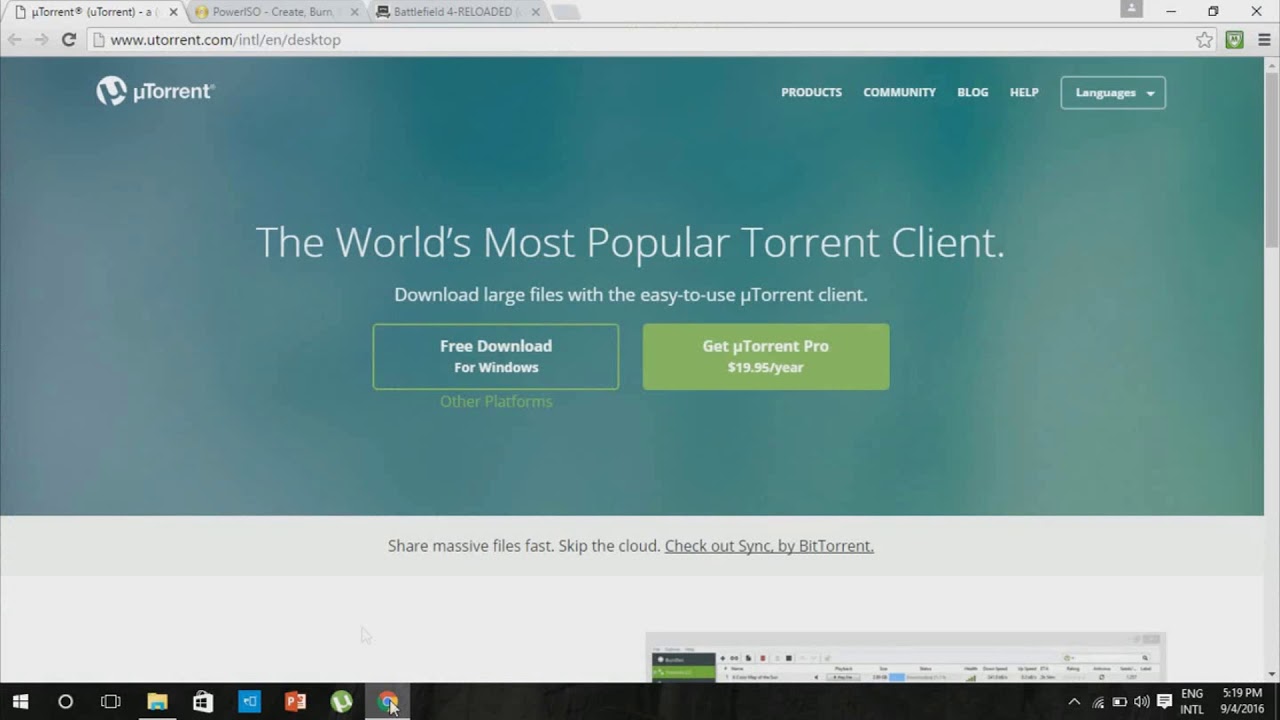The width and height of the screenshot is (1280, 720).
Task: Open Other Platforms link
Action: 496,401
